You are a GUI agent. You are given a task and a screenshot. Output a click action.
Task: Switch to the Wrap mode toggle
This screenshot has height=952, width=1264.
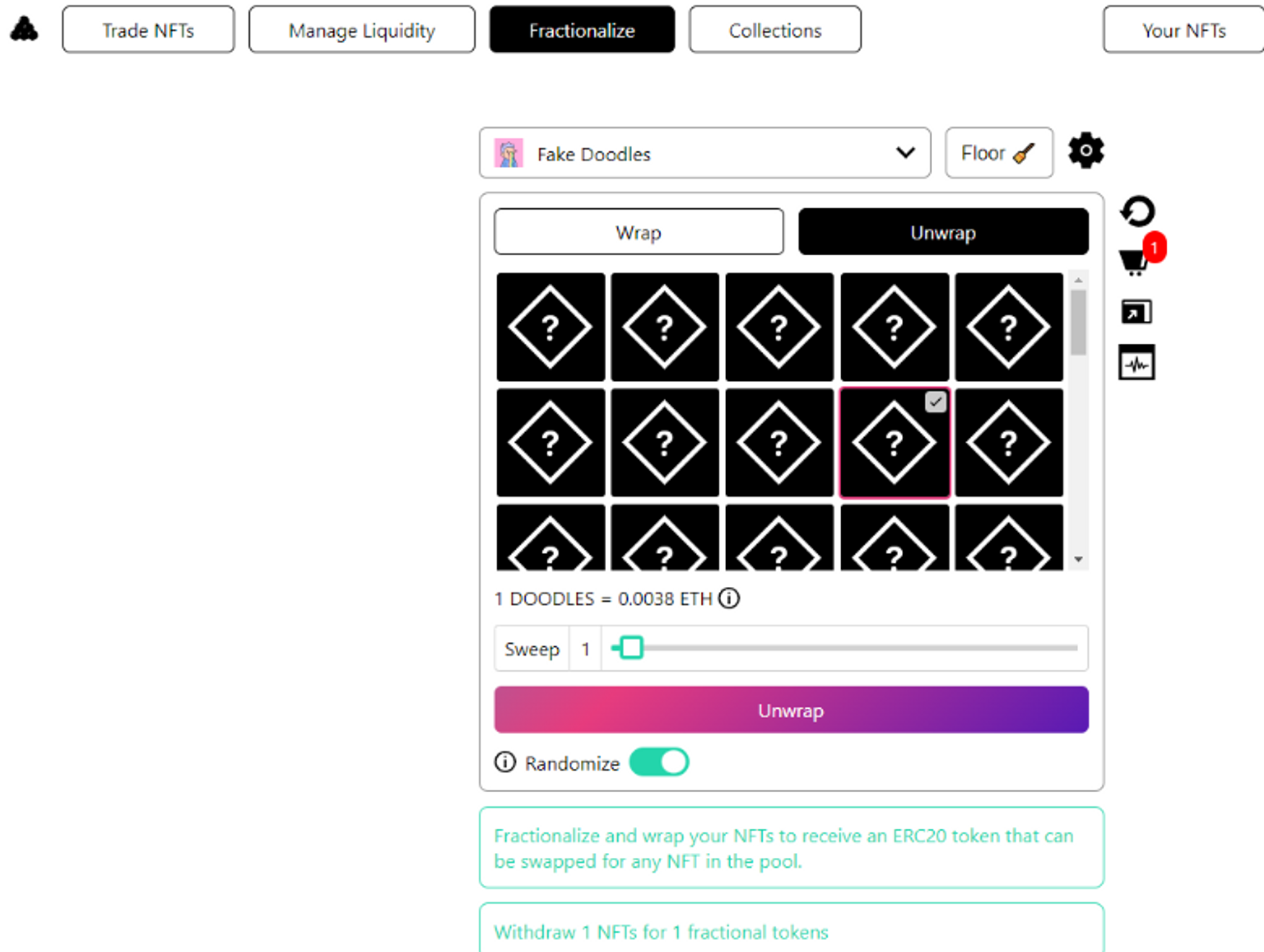click(638, 232)
